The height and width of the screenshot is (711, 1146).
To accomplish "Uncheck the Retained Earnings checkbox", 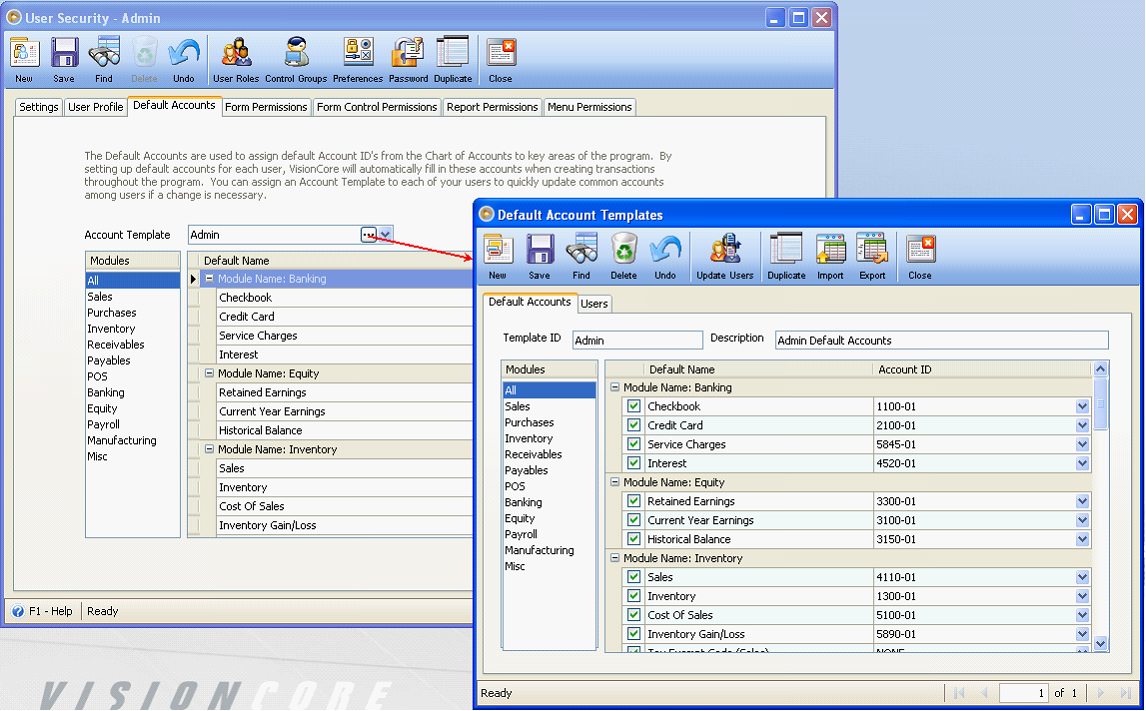I will point(634,501).
